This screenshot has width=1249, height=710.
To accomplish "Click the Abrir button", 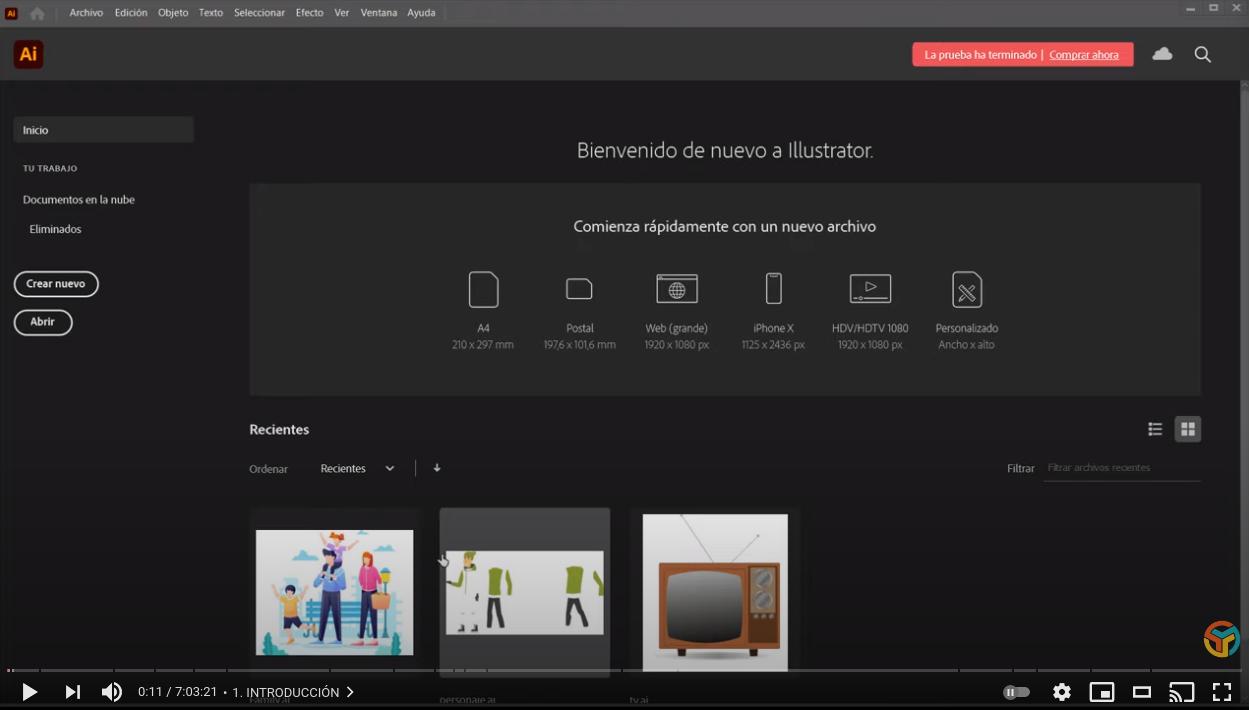I will 43,322.
